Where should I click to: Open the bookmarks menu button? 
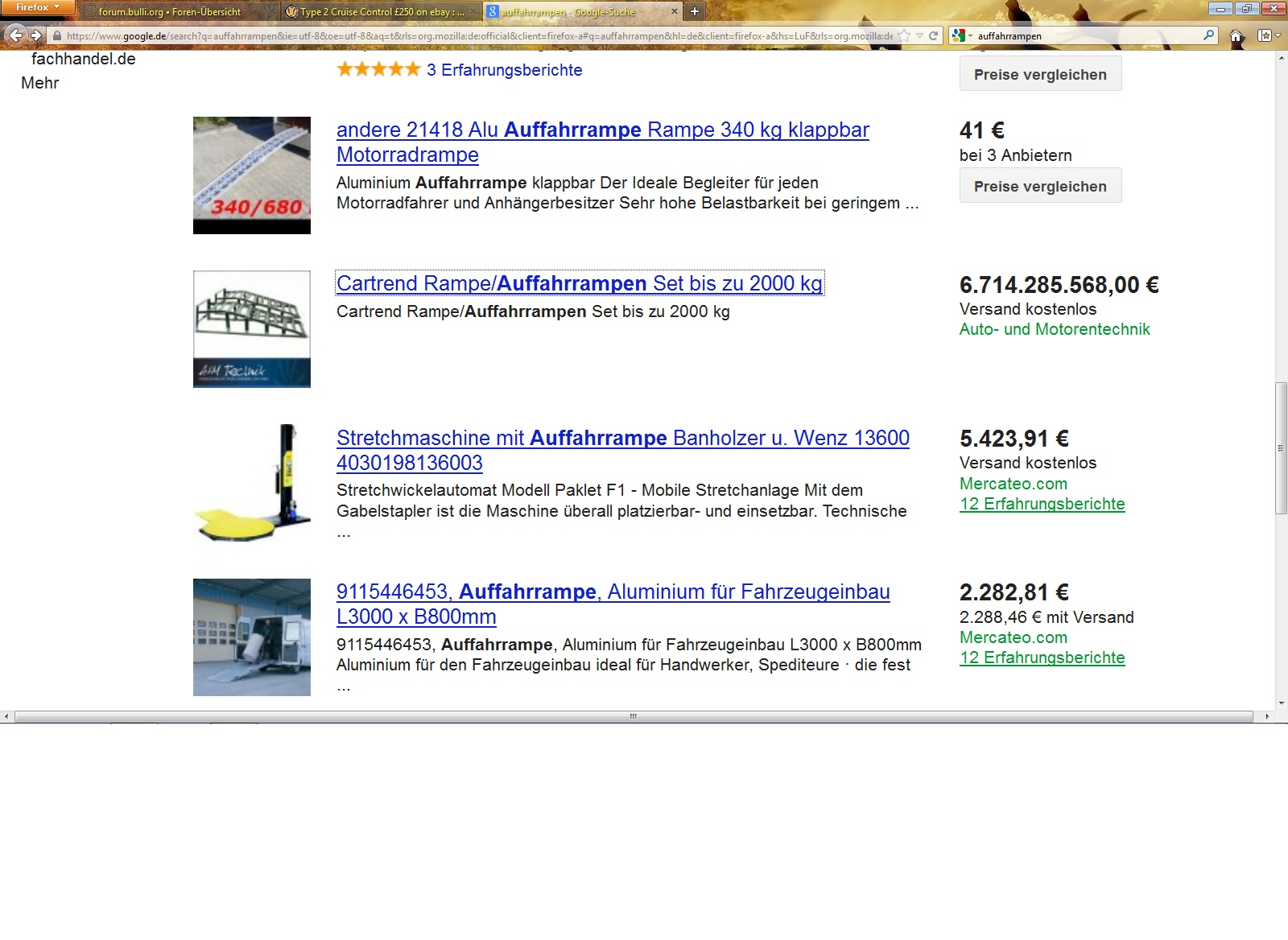tap(1268, 36)
